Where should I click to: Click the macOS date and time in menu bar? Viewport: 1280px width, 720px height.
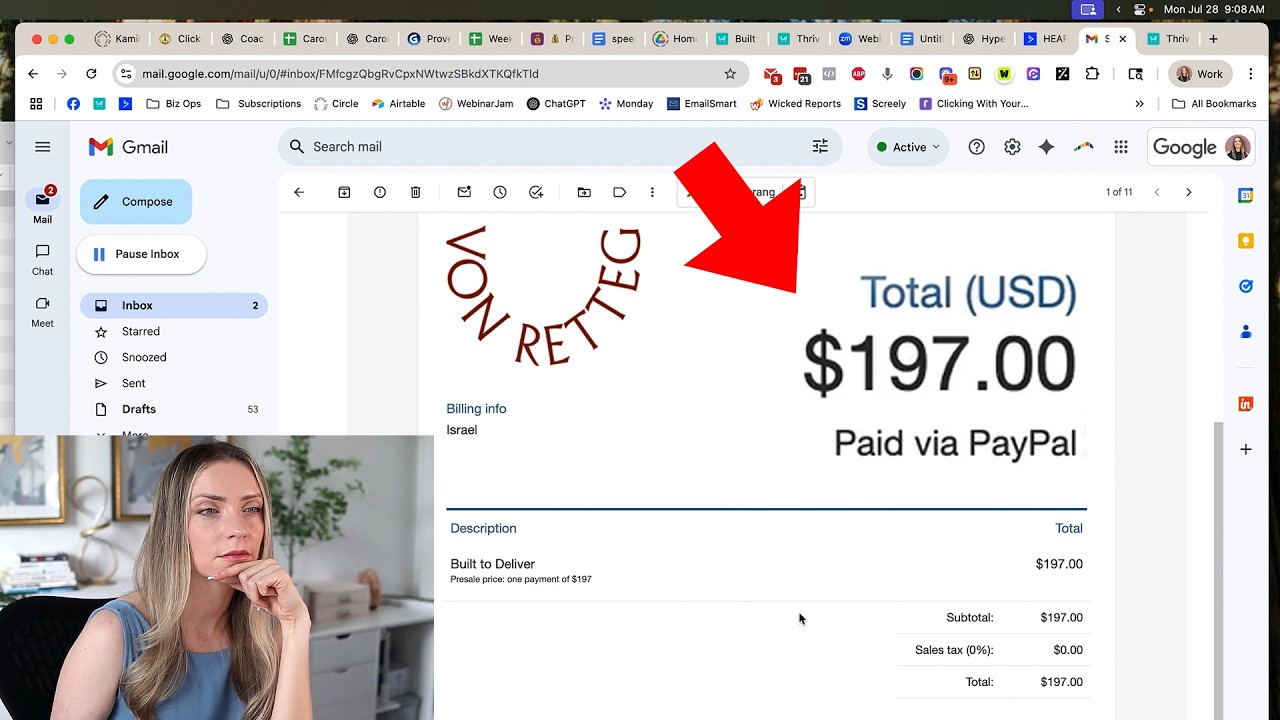click(x=1214, y=9)
